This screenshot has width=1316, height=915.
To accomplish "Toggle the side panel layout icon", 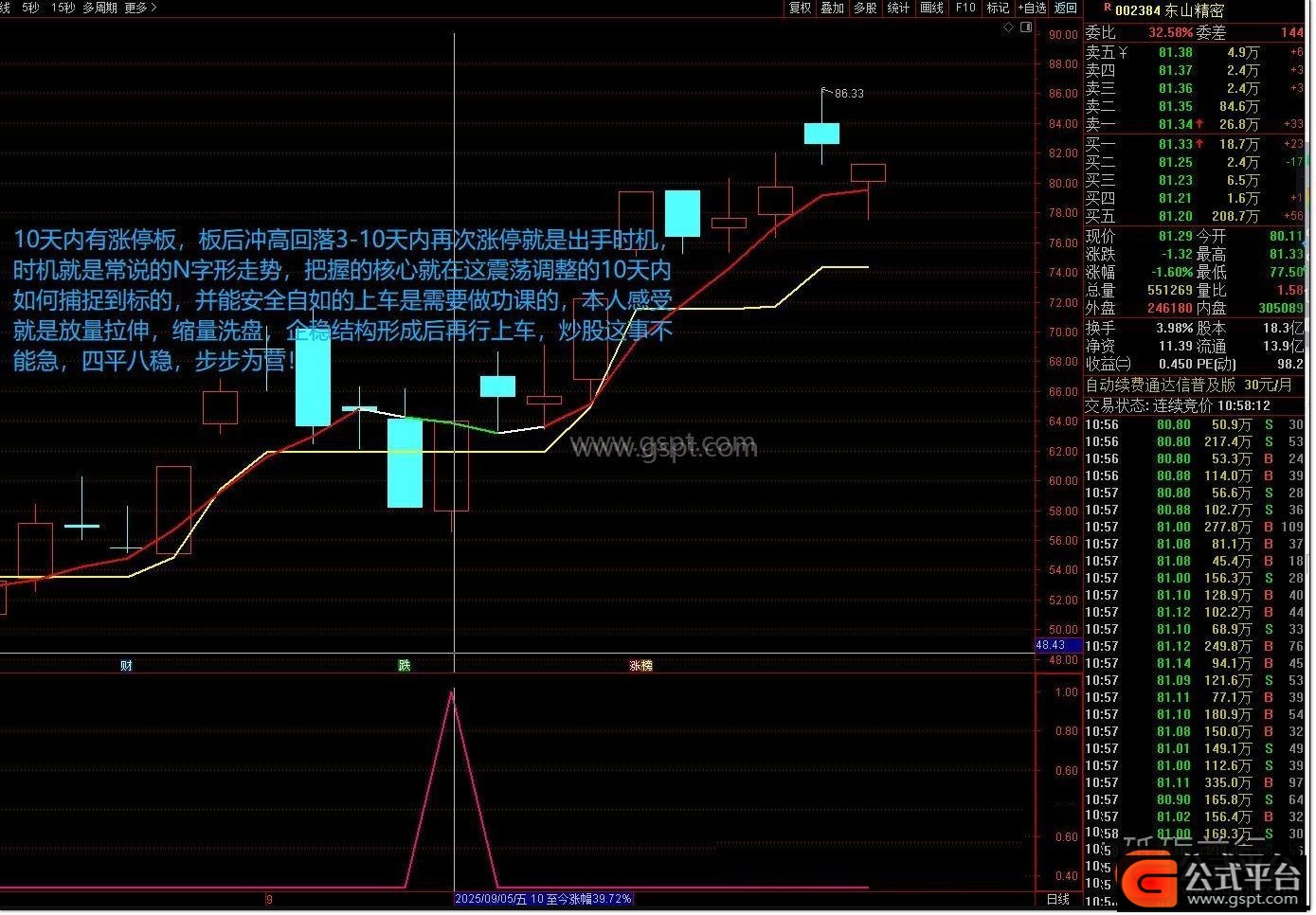I will point(1026,27).
